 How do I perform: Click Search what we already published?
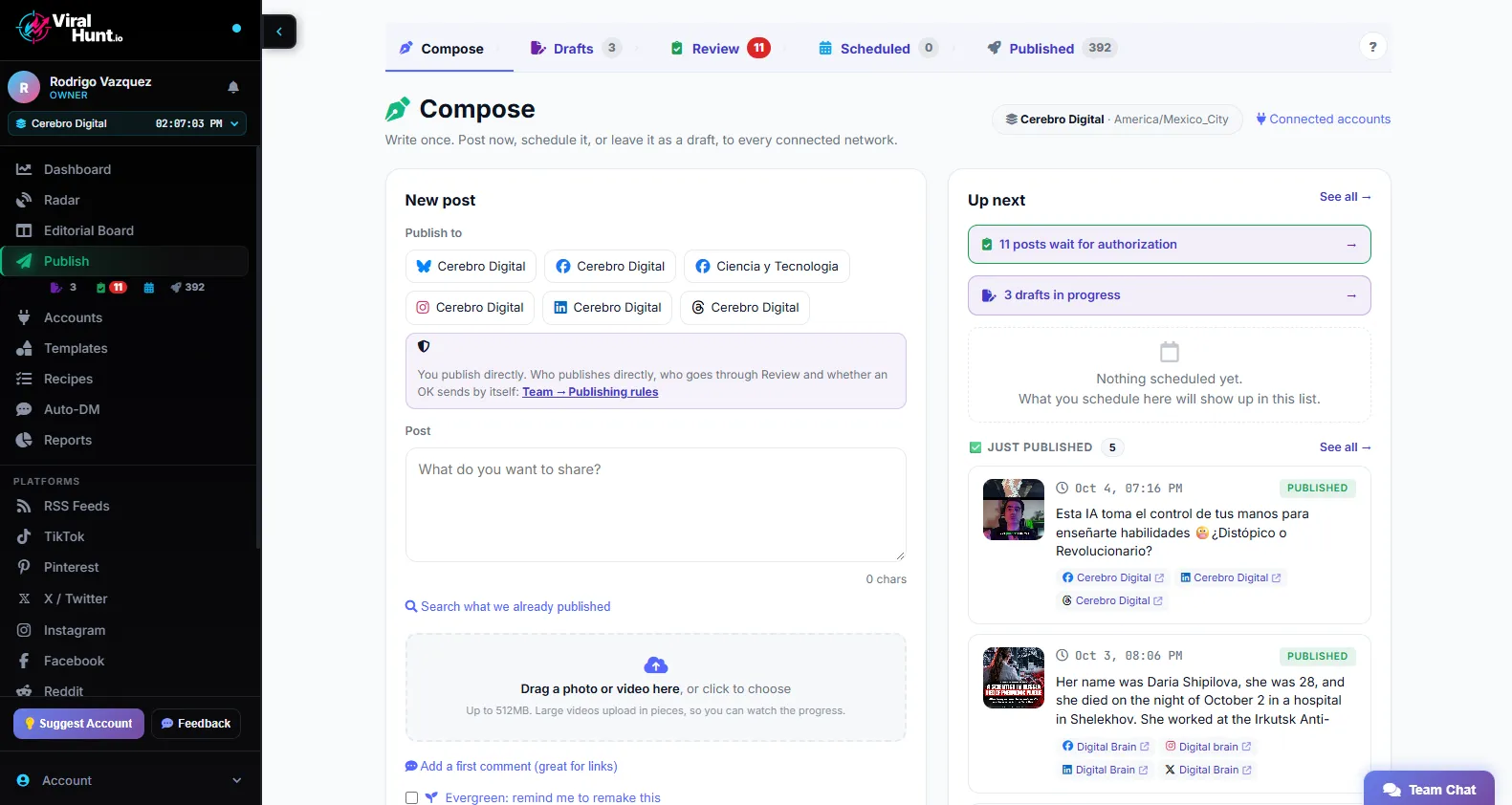(x=508, y=606)
